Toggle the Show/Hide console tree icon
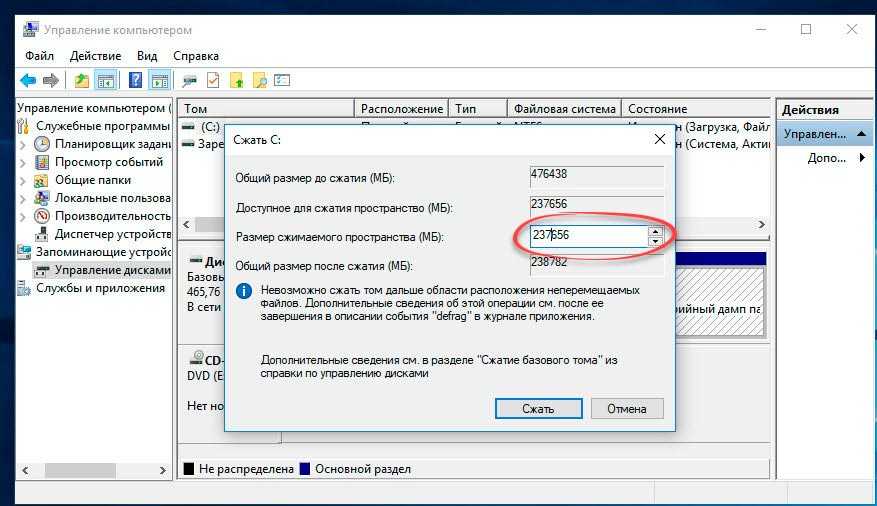This screenshot has height=506, width=877. point(105,81)
